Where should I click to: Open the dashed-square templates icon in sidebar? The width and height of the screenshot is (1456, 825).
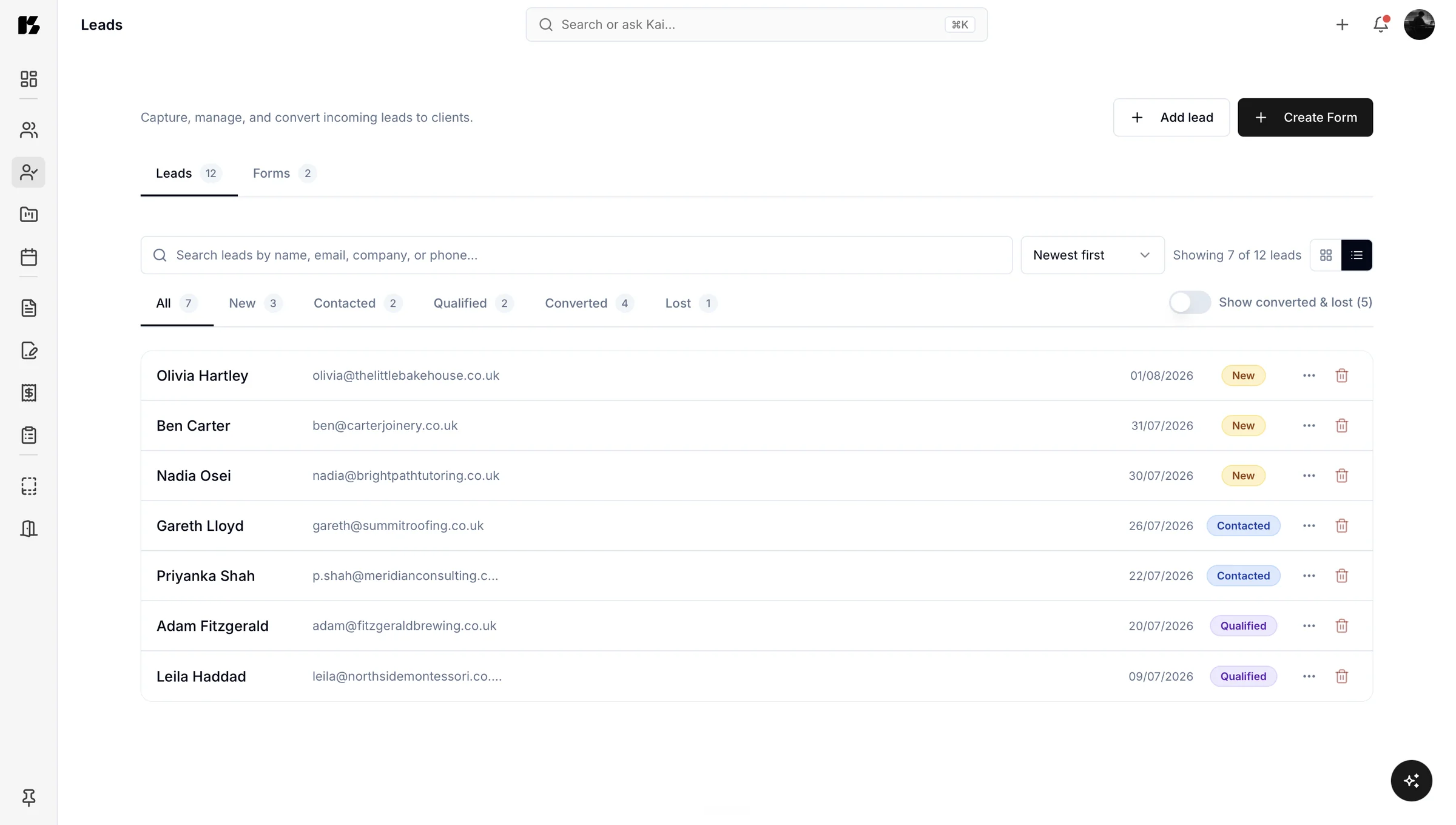click(x=29, y=486)
